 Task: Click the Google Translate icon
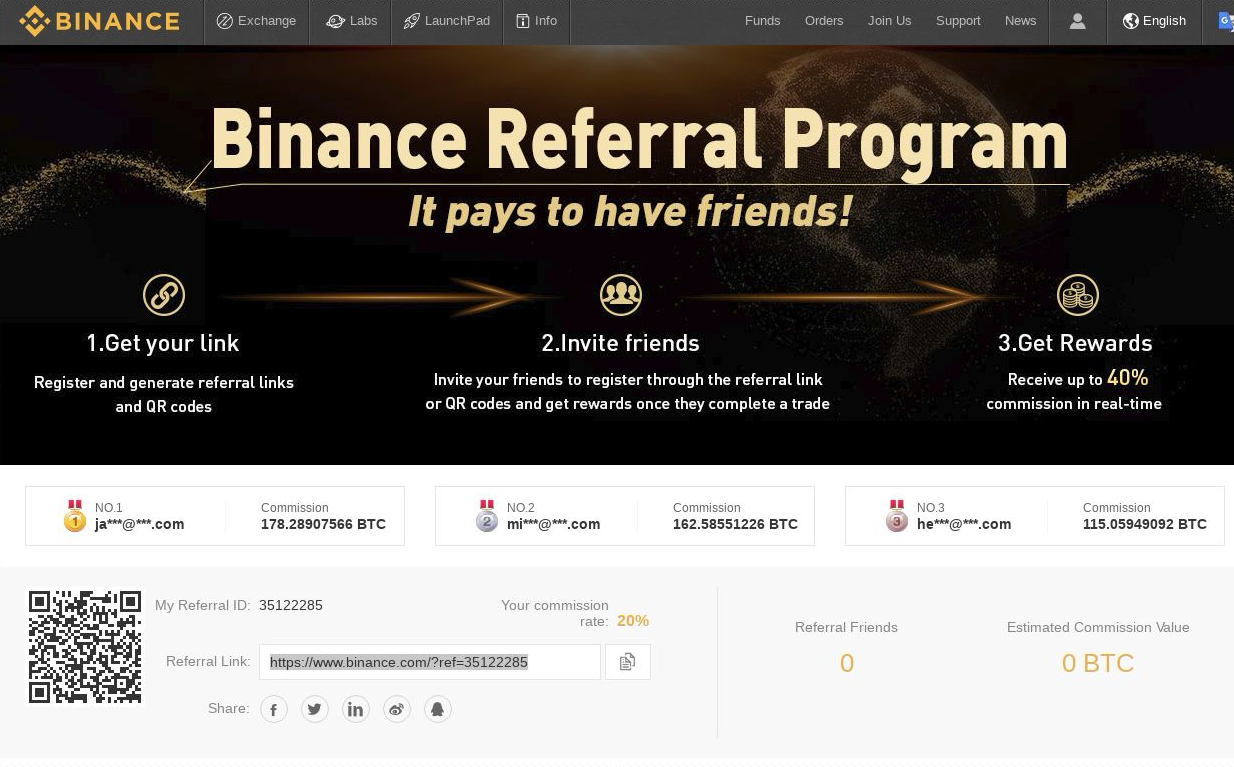(x=1226, y=21)
